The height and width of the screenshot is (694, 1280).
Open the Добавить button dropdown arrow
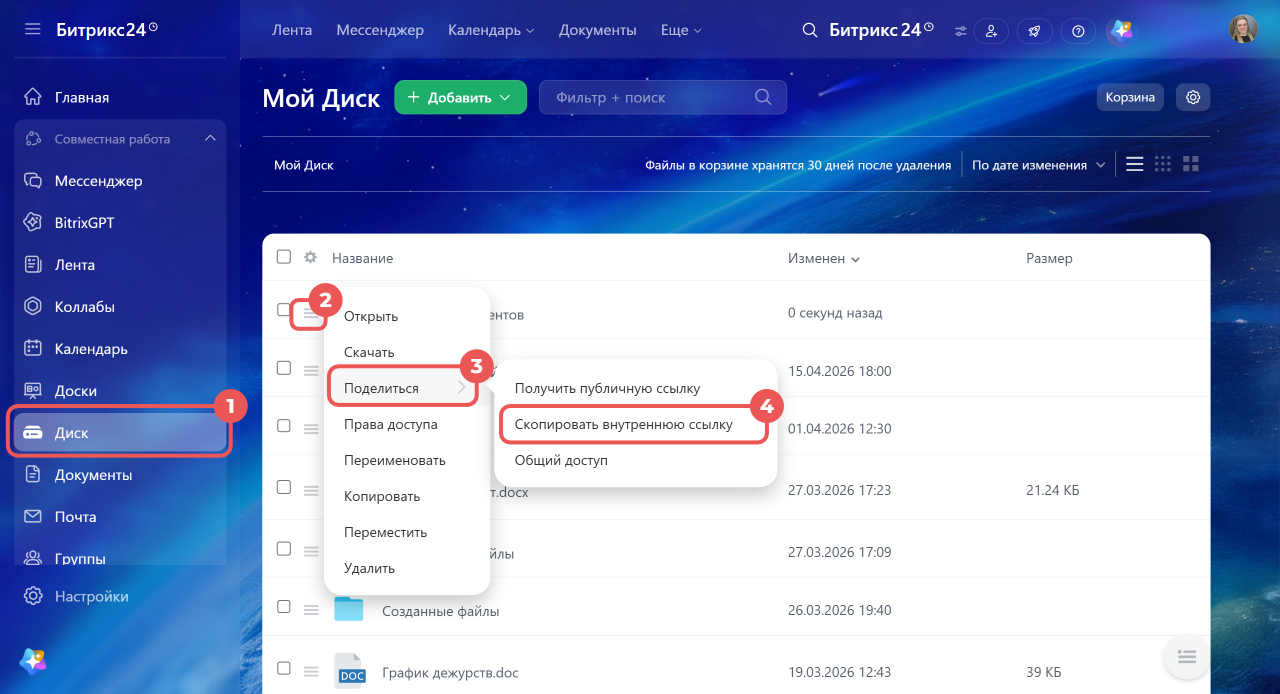[x=506, y=98]
